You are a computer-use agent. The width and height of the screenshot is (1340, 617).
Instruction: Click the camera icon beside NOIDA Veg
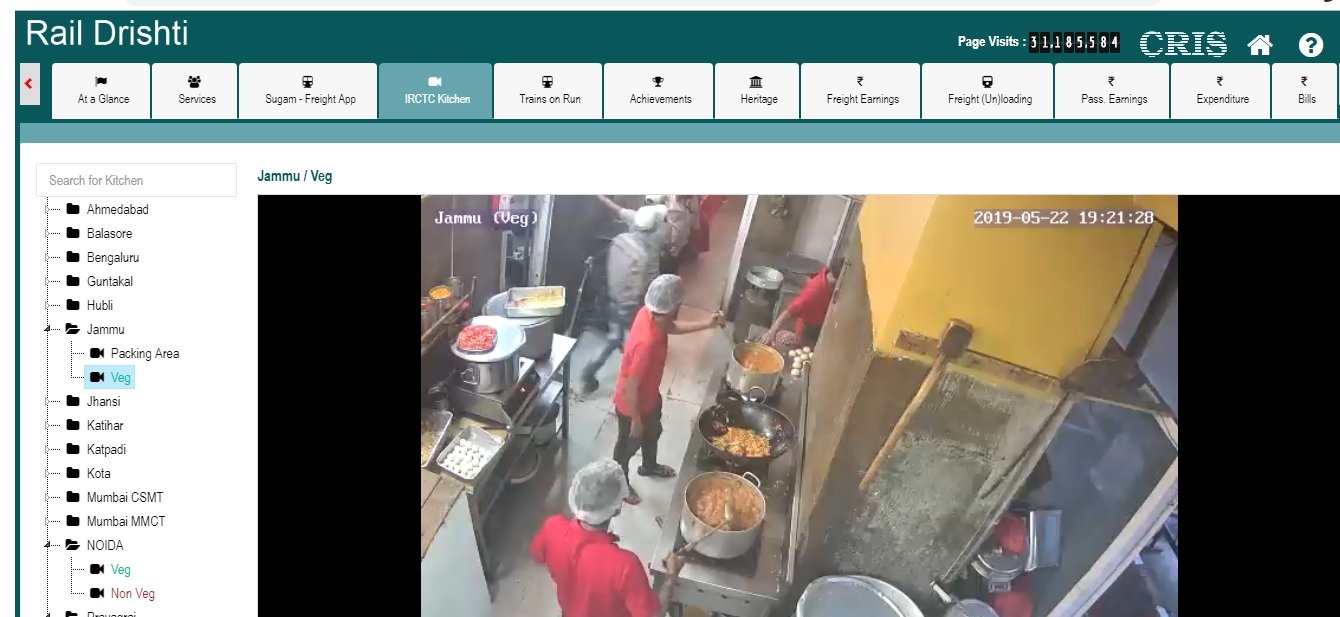99,569
